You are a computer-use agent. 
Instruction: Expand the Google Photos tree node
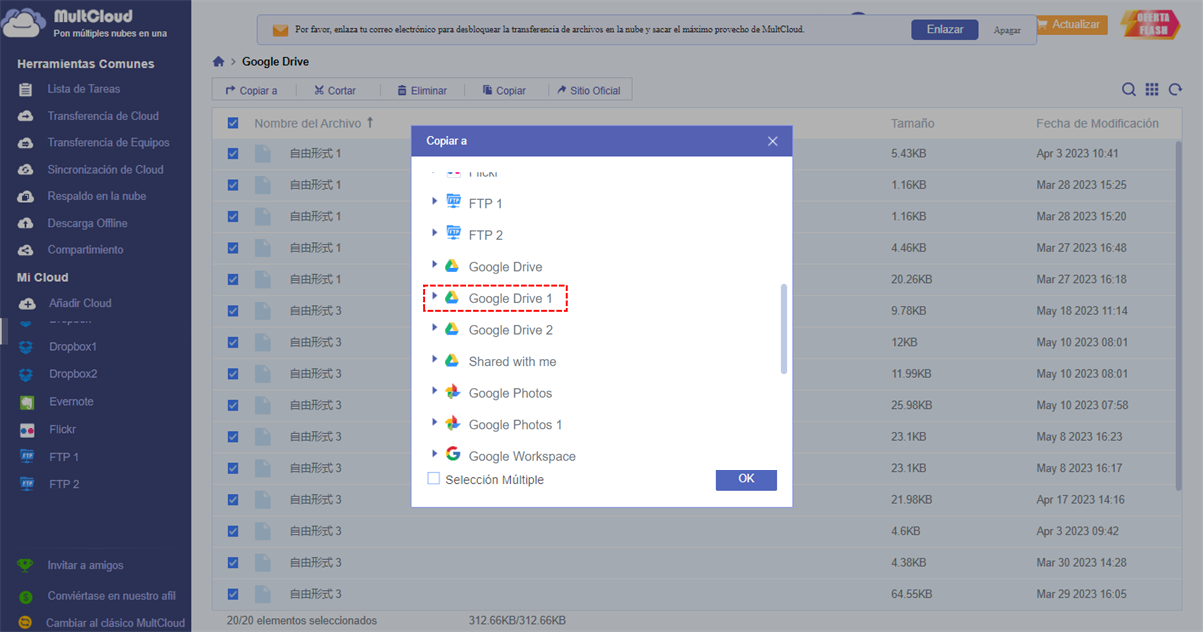coord(435,392)
